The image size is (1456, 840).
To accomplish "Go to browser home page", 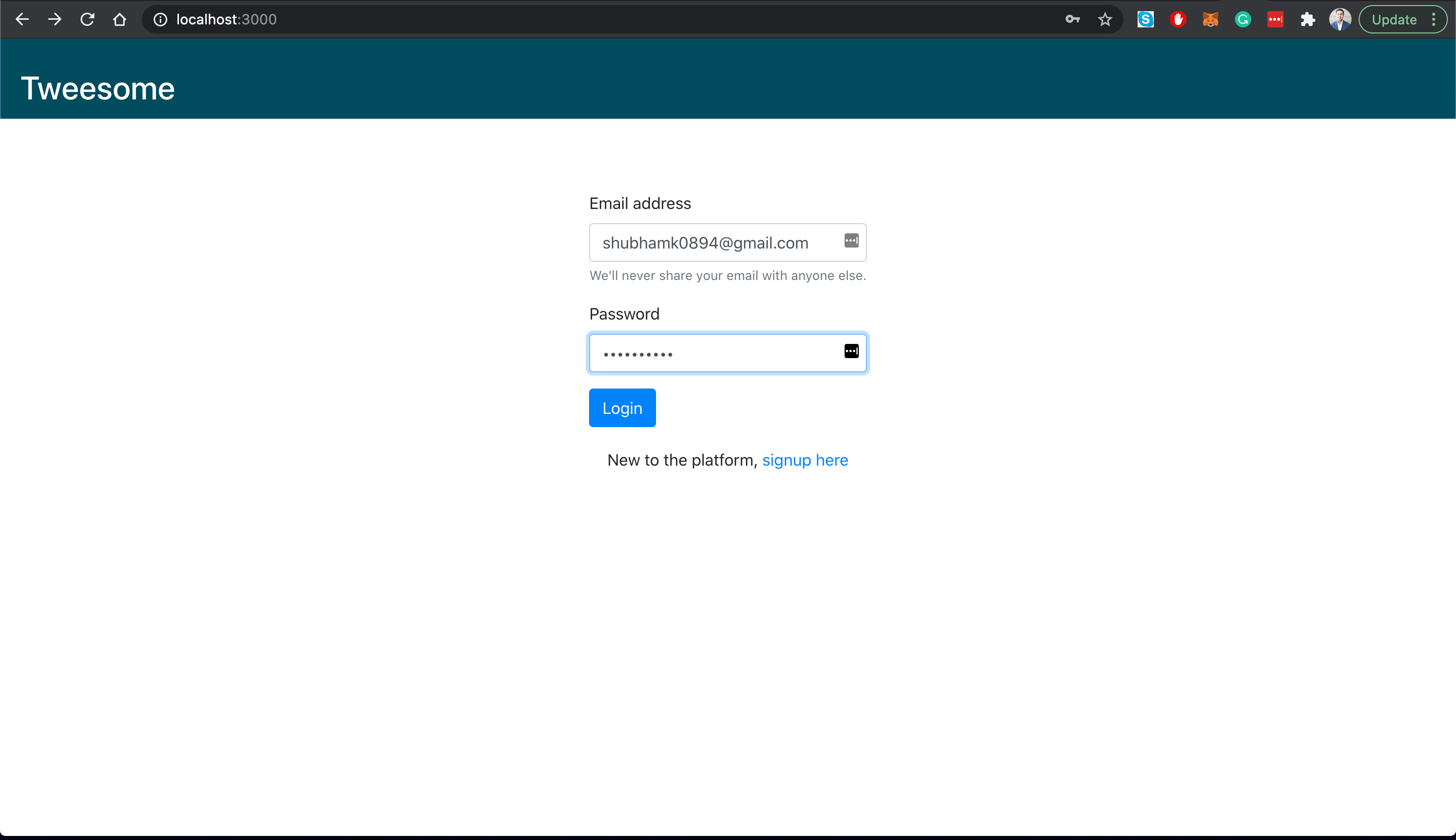I will click(119, 20).
